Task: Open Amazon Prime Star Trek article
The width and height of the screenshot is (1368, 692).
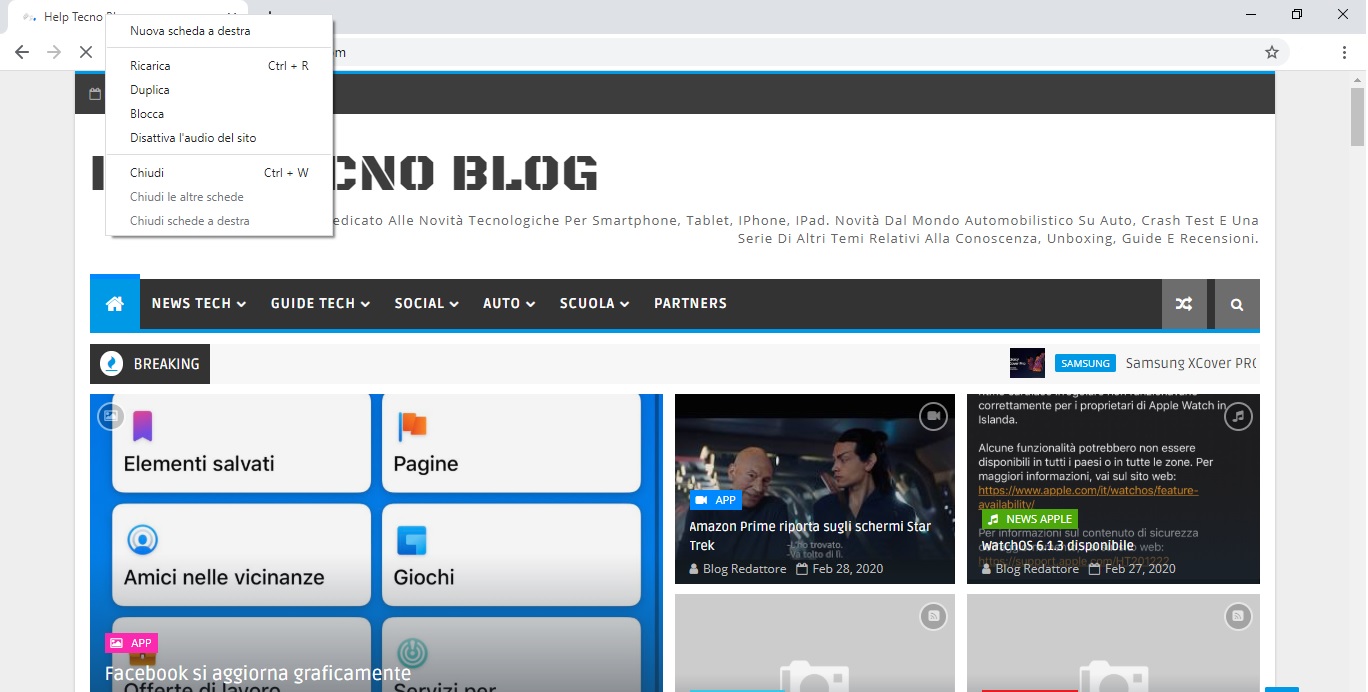Action: coord(810,536)
